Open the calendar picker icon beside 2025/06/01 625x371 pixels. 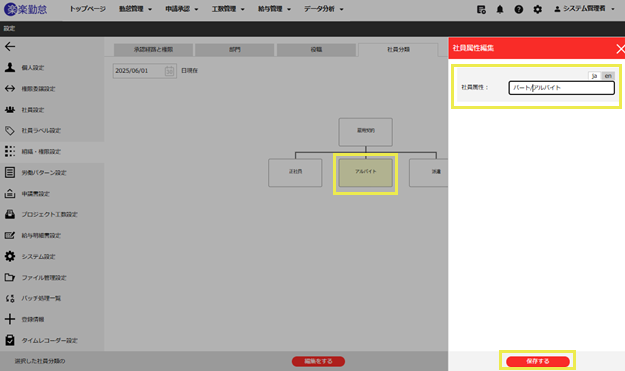pos(169,71)
